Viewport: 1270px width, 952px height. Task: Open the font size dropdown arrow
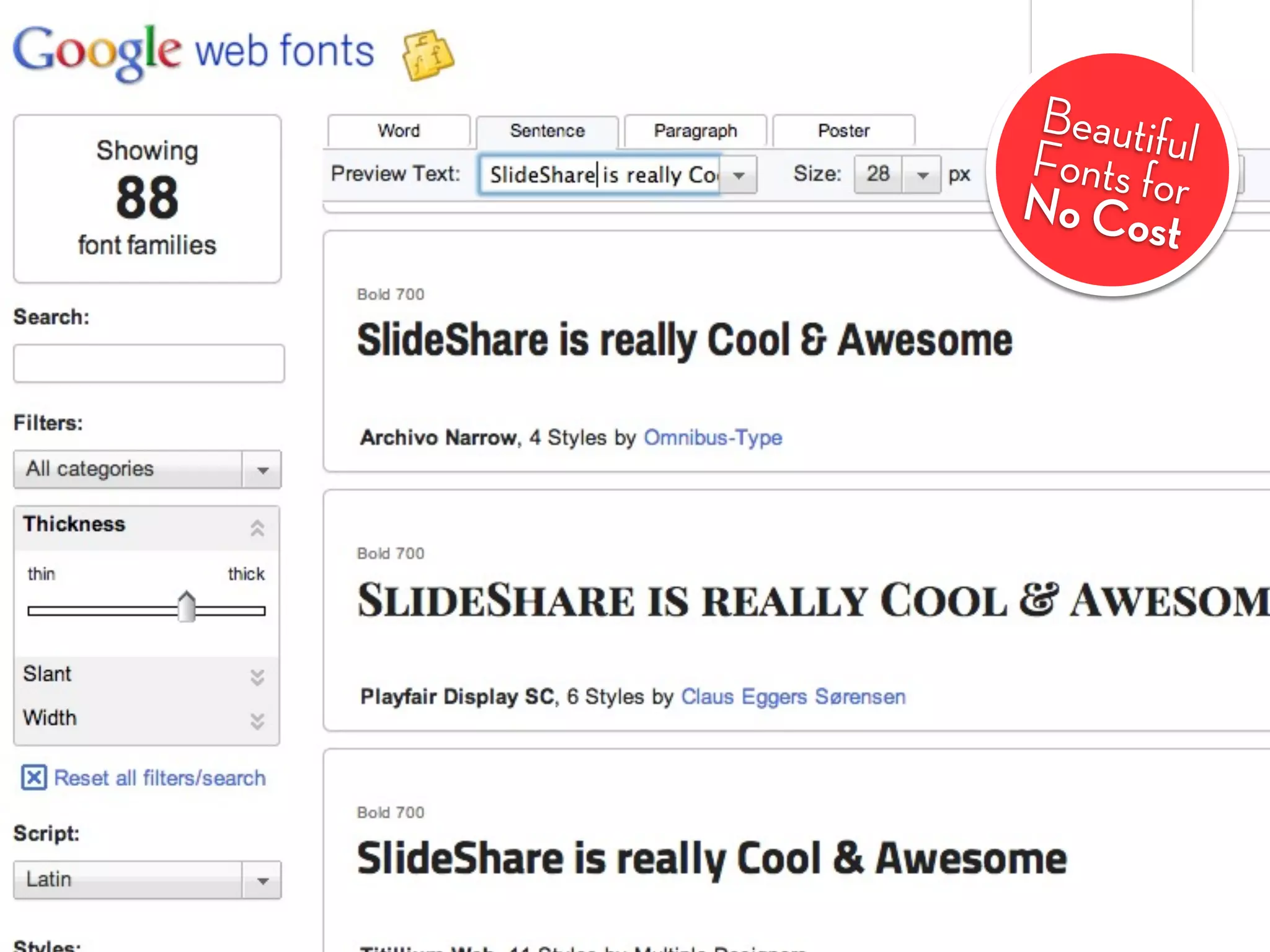tap(923, 175)
